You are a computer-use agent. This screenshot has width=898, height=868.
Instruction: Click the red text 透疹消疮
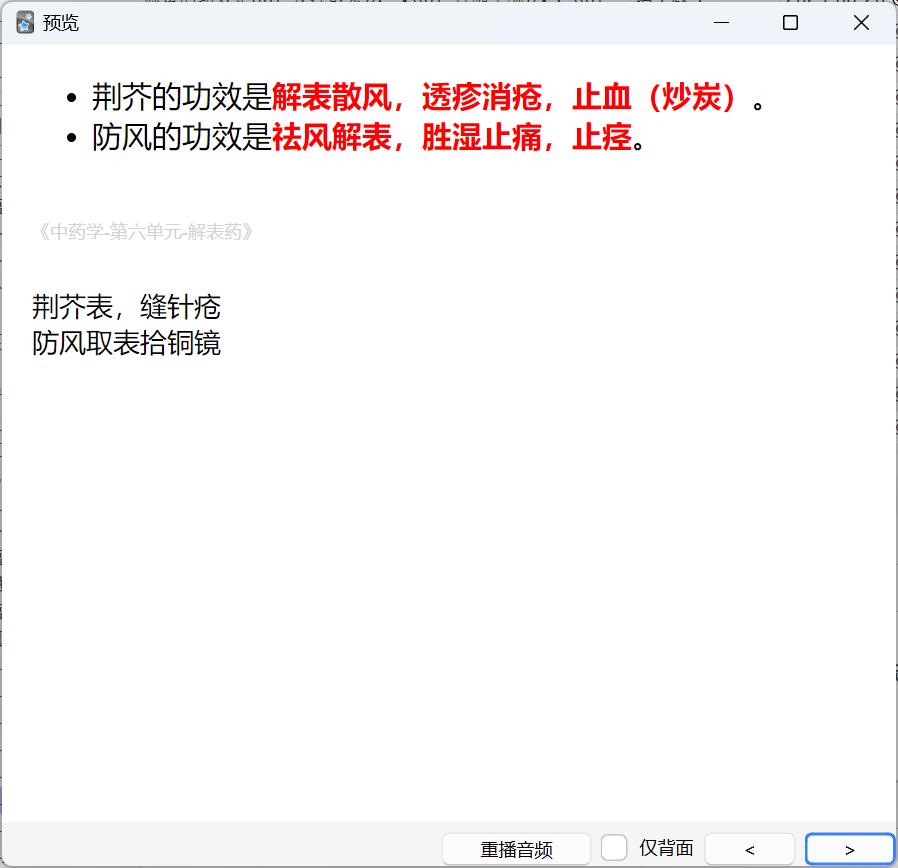[x=482, y=97]
